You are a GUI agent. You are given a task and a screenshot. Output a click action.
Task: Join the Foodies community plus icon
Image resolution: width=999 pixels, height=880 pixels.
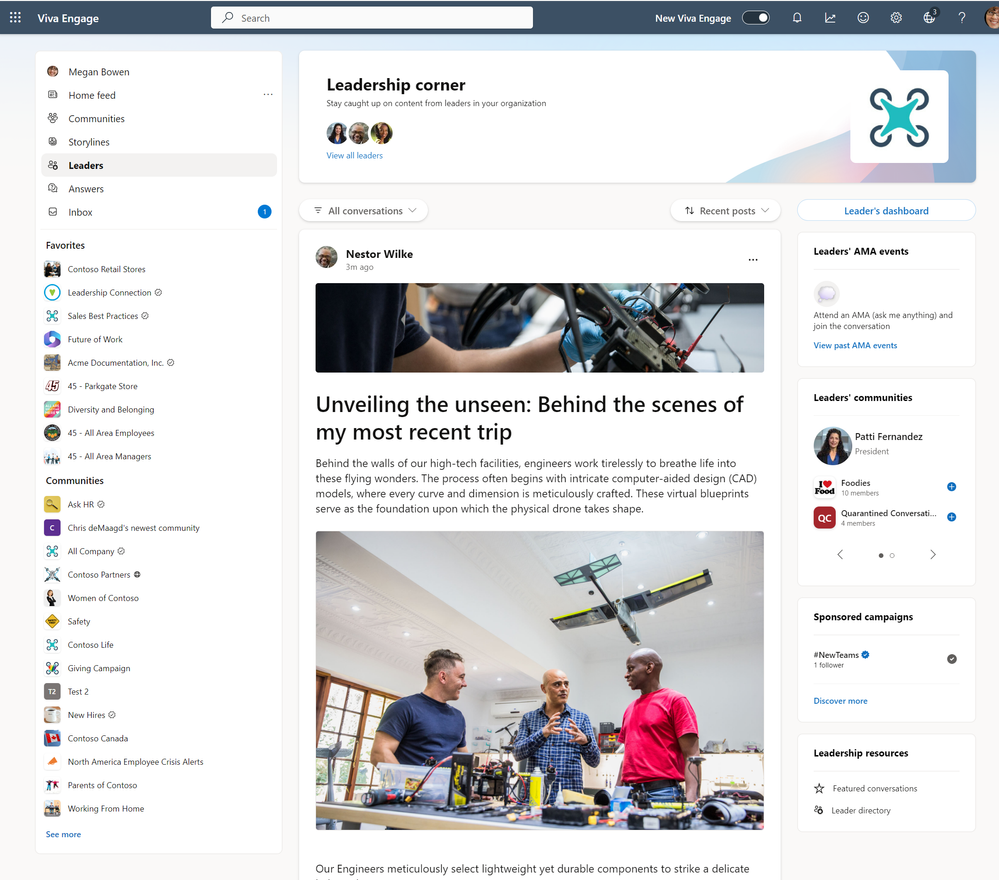(952, 487)
